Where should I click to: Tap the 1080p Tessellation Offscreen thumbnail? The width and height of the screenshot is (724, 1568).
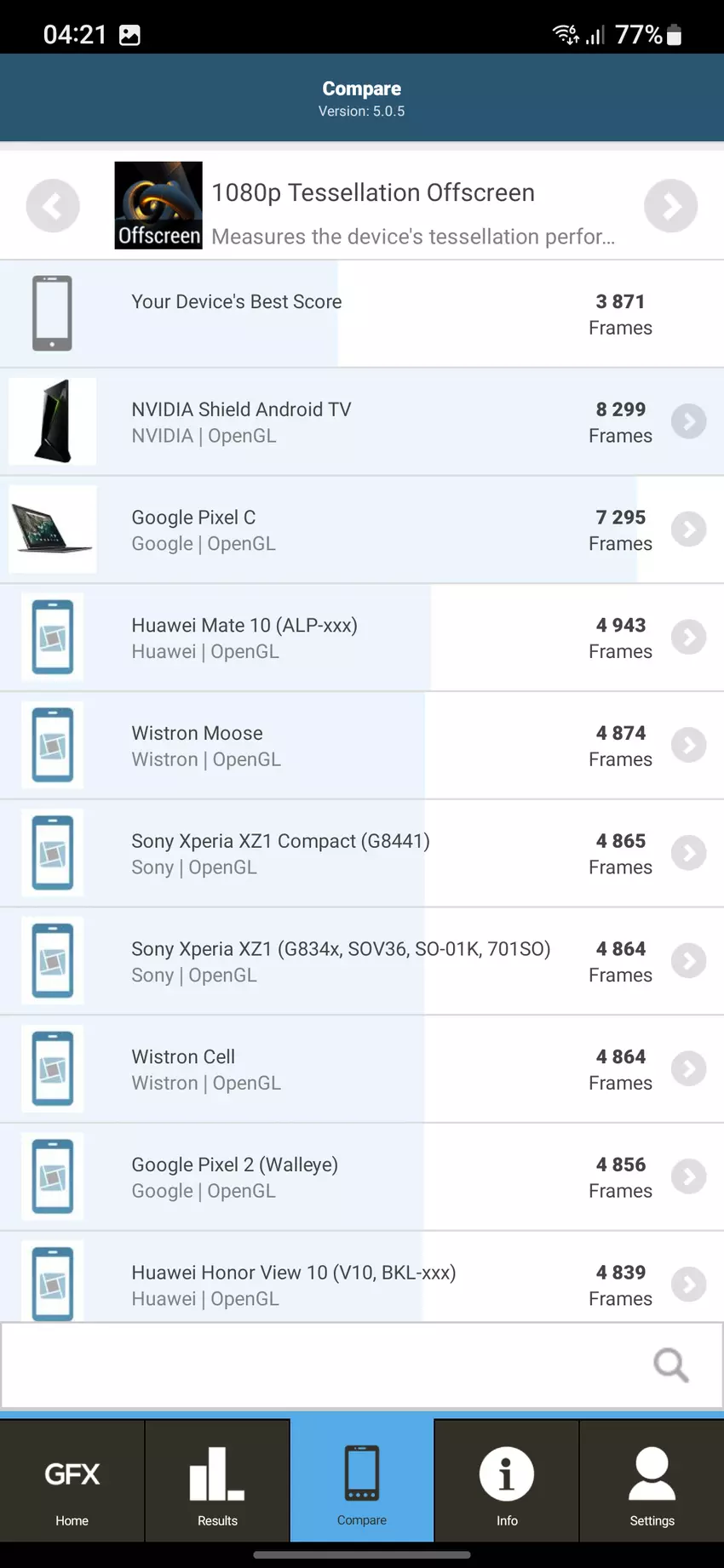[158, 205]
